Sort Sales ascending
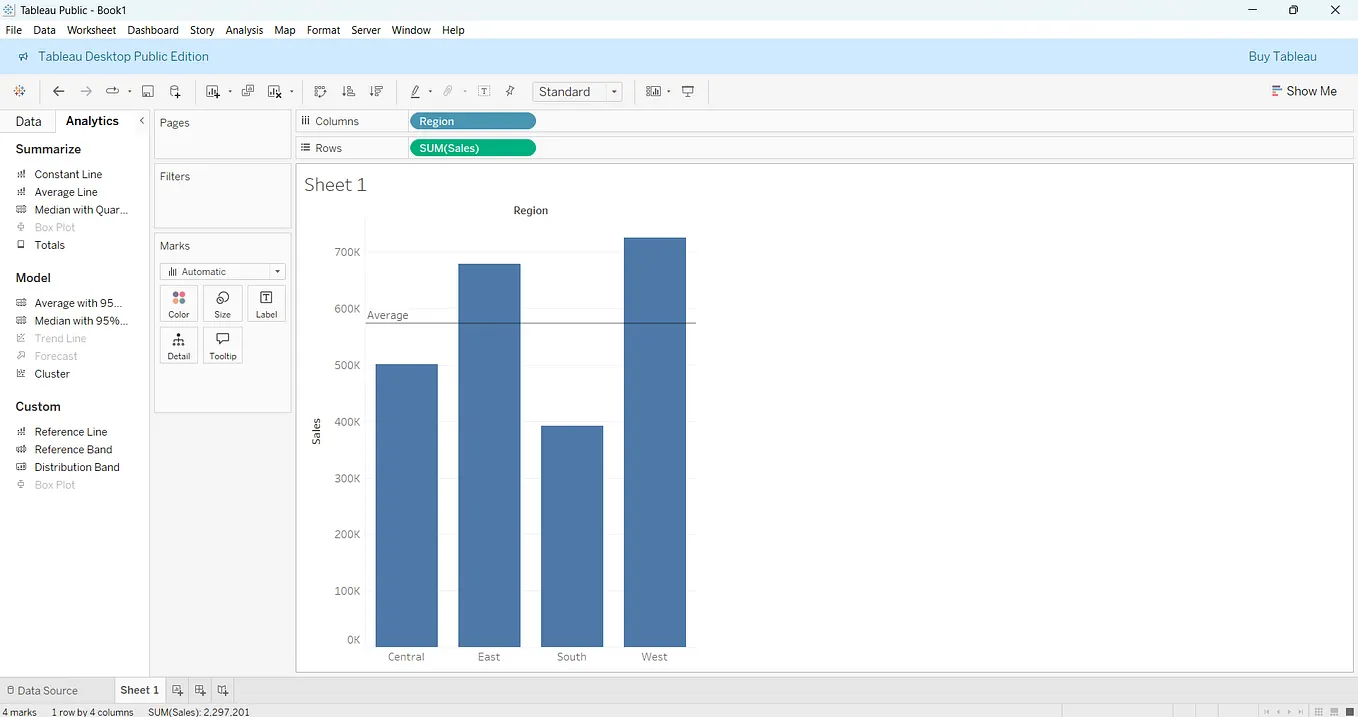 coord(348,91)
